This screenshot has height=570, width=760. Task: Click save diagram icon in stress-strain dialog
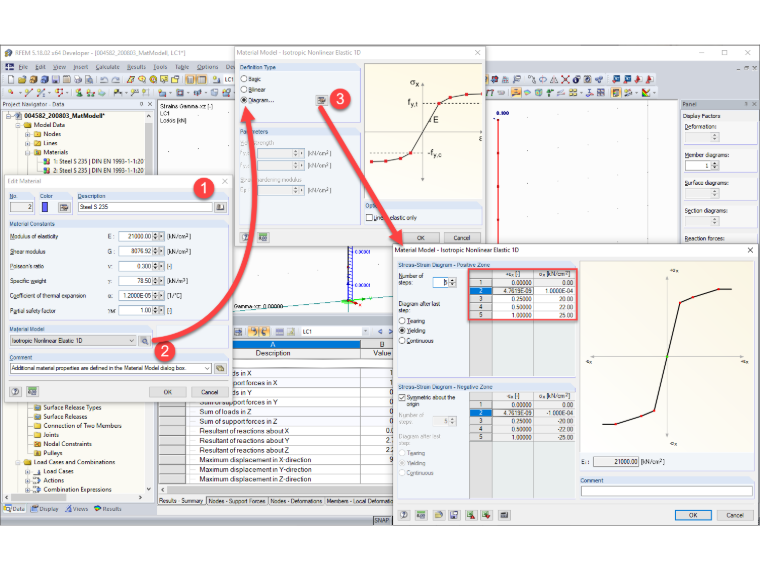(x=454, y=515)
